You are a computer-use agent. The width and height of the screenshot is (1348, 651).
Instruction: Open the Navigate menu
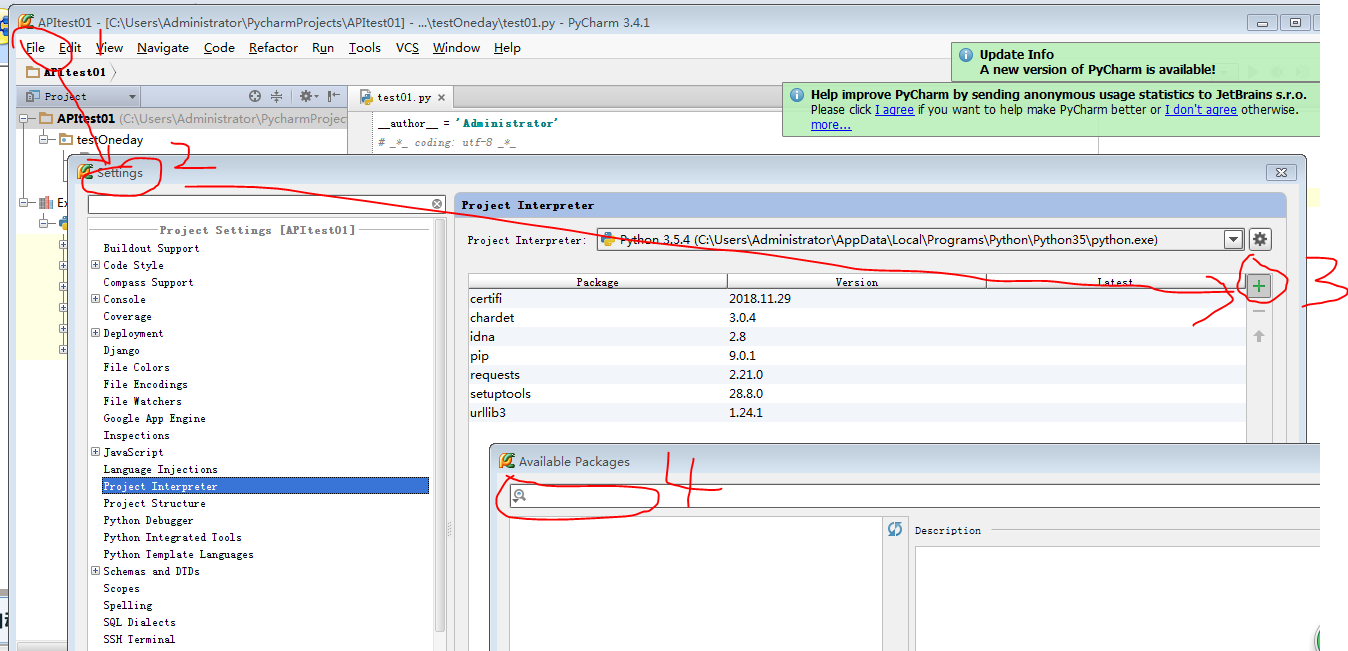coord(163,47)
